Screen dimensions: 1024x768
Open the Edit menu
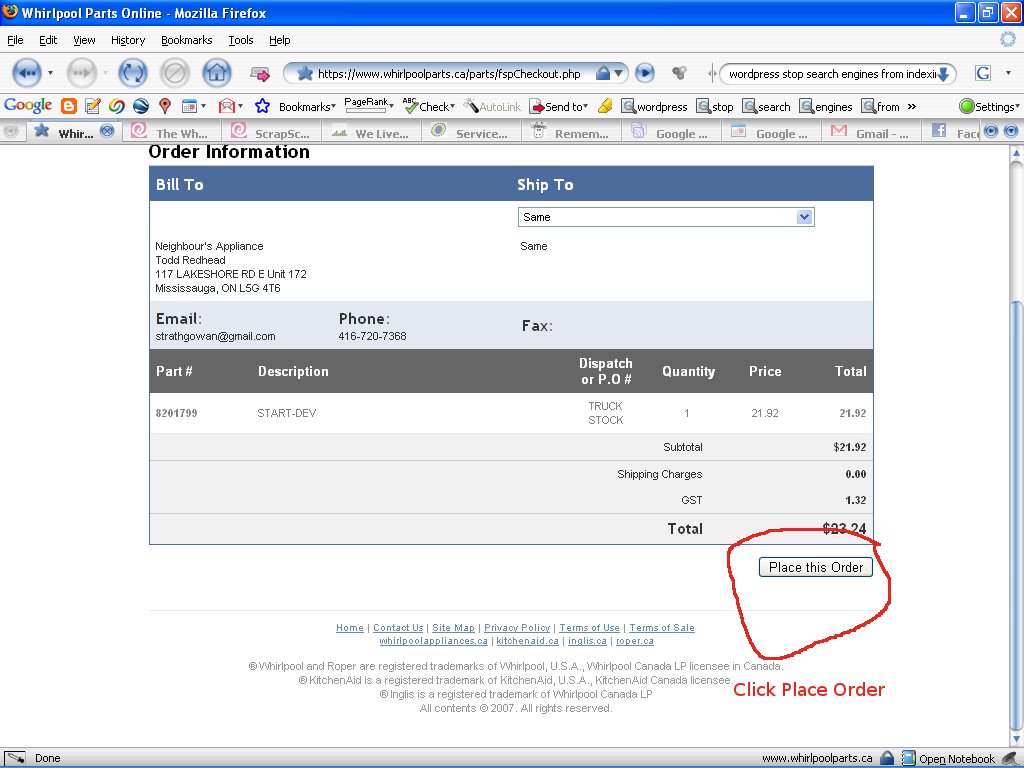pyautogui.click(x=48, y=40)
